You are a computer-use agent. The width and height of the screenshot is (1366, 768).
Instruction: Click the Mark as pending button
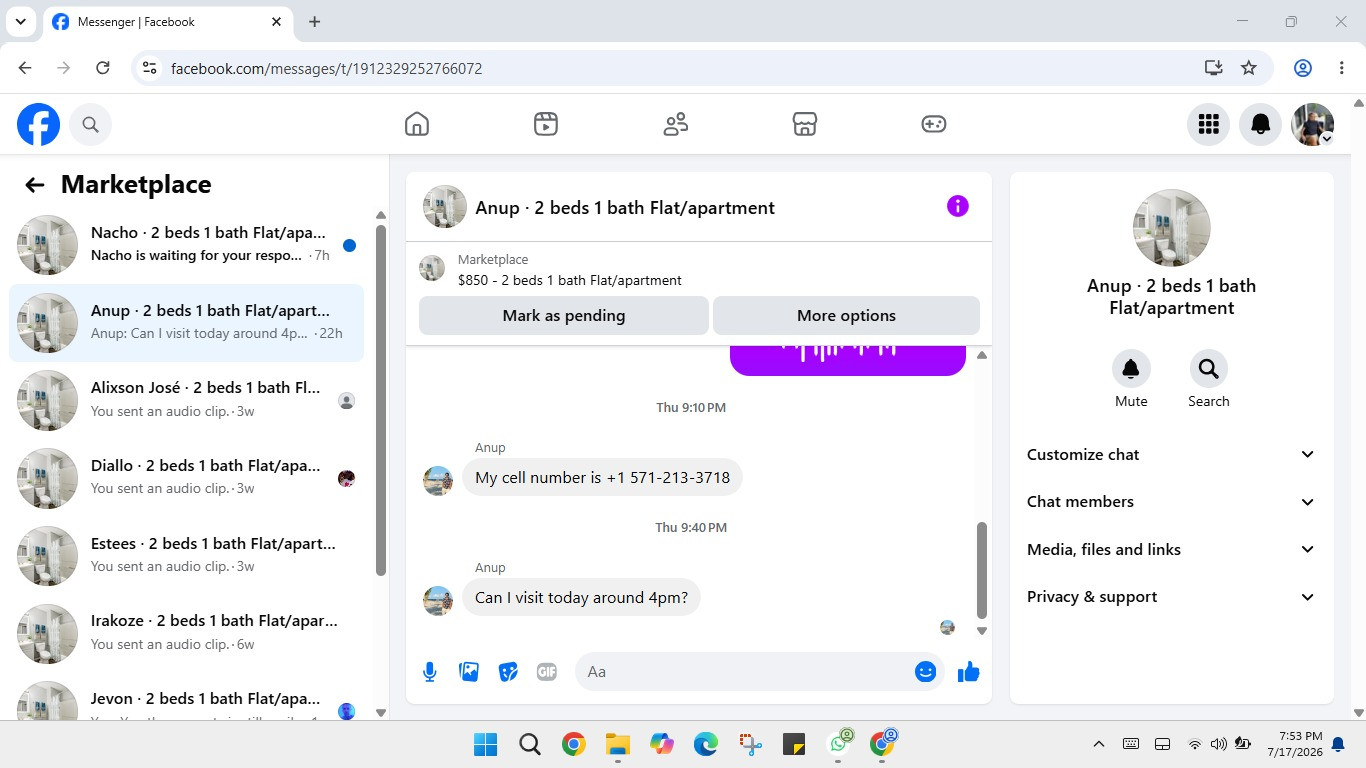coord(564,315)
